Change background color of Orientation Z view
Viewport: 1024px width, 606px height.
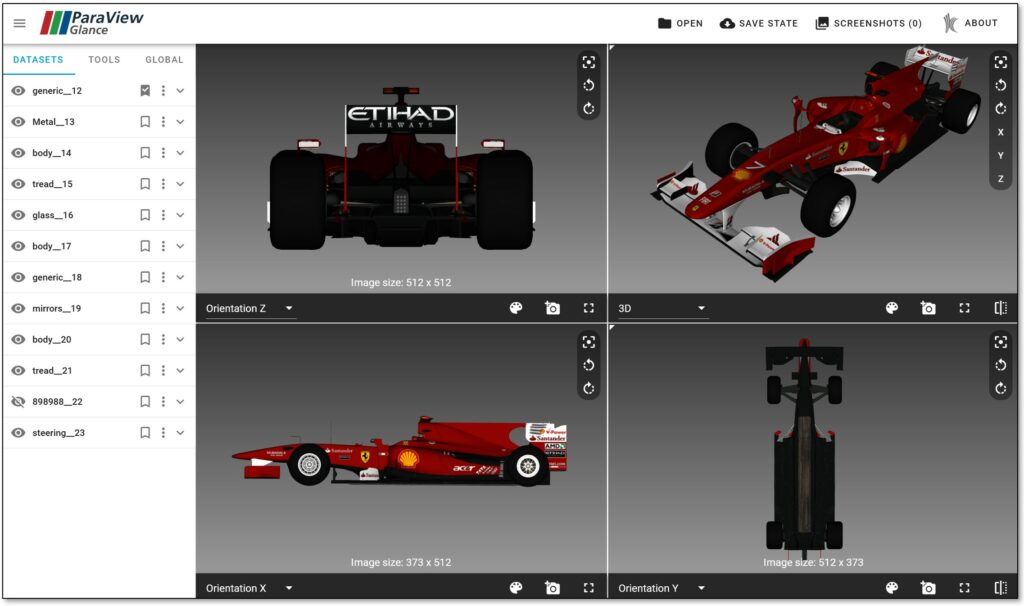(x=516, y=308)
